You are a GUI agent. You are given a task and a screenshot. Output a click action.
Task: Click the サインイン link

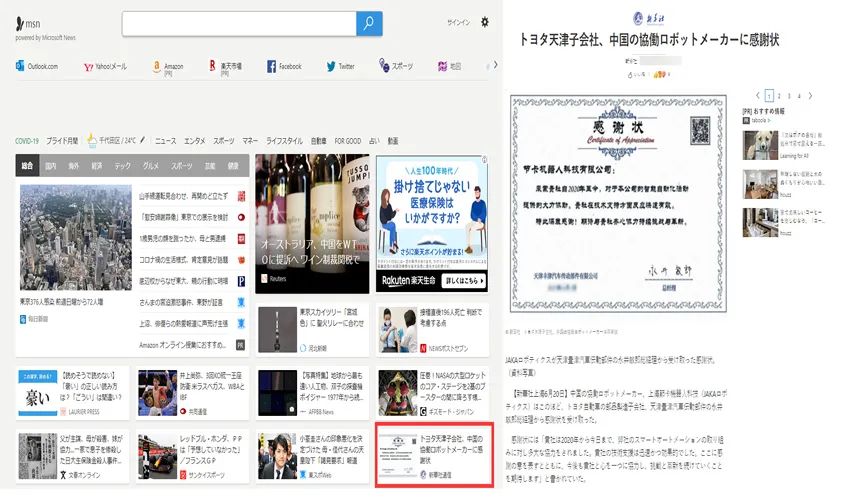pos(458,22)
